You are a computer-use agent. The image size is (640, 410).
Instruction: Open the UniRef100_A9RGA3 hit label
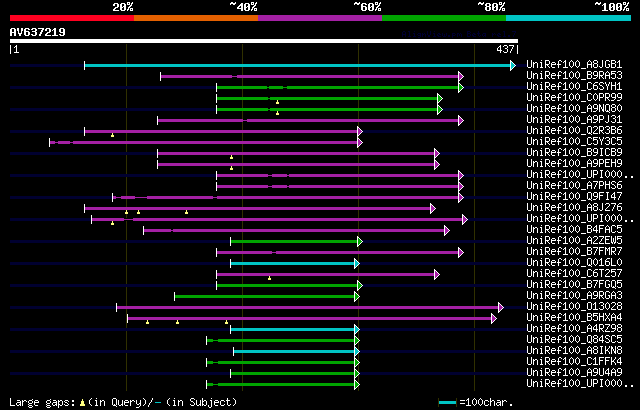(574, 296)
